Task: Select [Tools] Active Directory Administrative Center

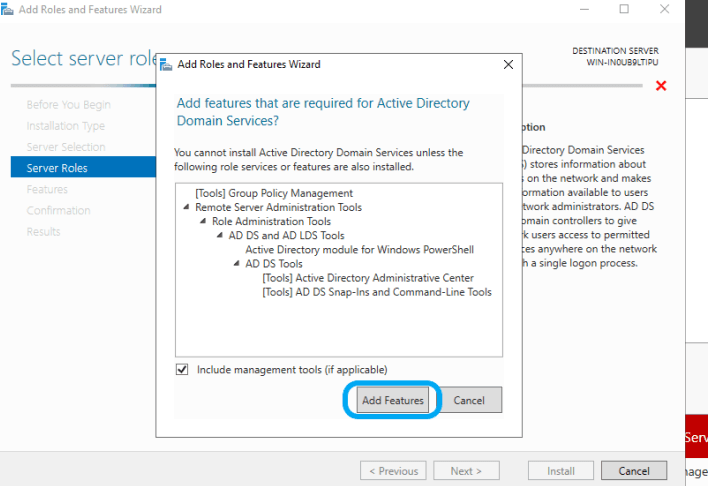Action: (368, 277)
